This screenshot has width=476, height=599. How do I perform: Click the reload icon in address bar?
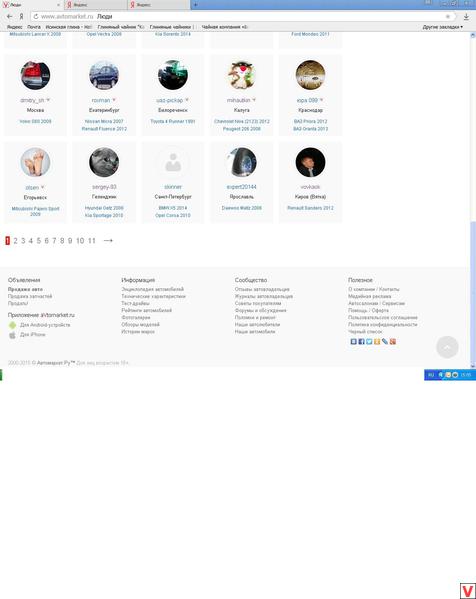pos(36,16)
